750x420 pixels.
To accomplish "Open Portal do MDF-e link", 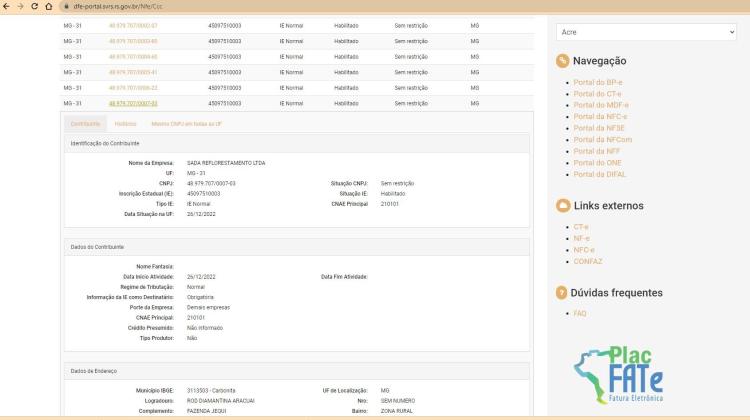I will pyautogui.click(x=601, y=105).
